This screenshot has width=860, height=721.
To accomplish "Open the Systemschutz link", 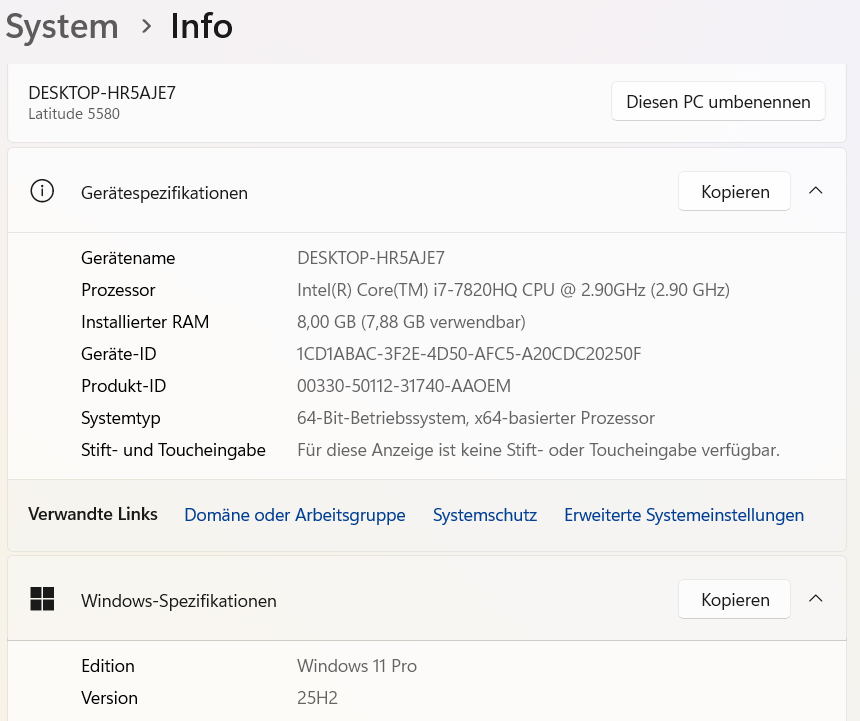I will click(x=485, y=515).
